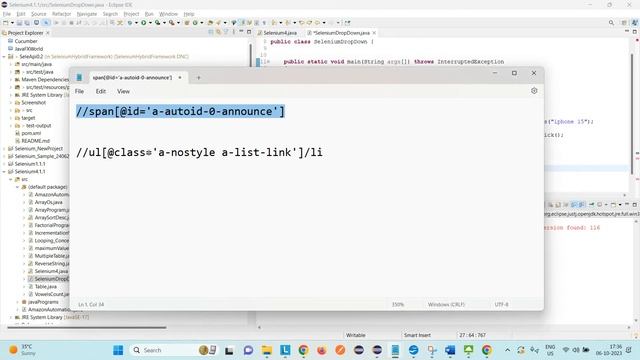640x360 pixels.
Task: Expand the Selenium1.1.1 project node
Action: tap(4, 164)
